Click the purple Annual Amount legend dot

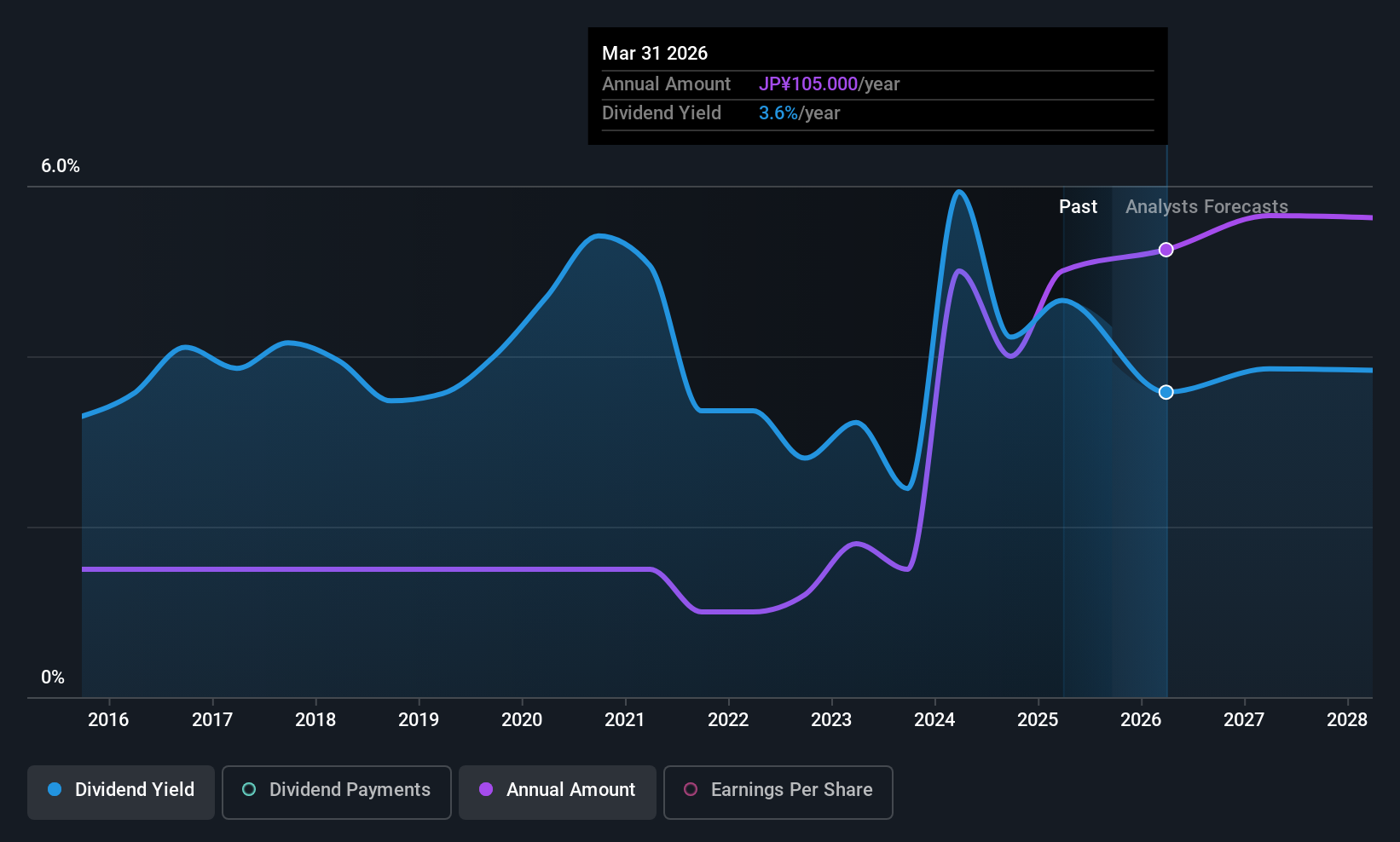(486, 789)
